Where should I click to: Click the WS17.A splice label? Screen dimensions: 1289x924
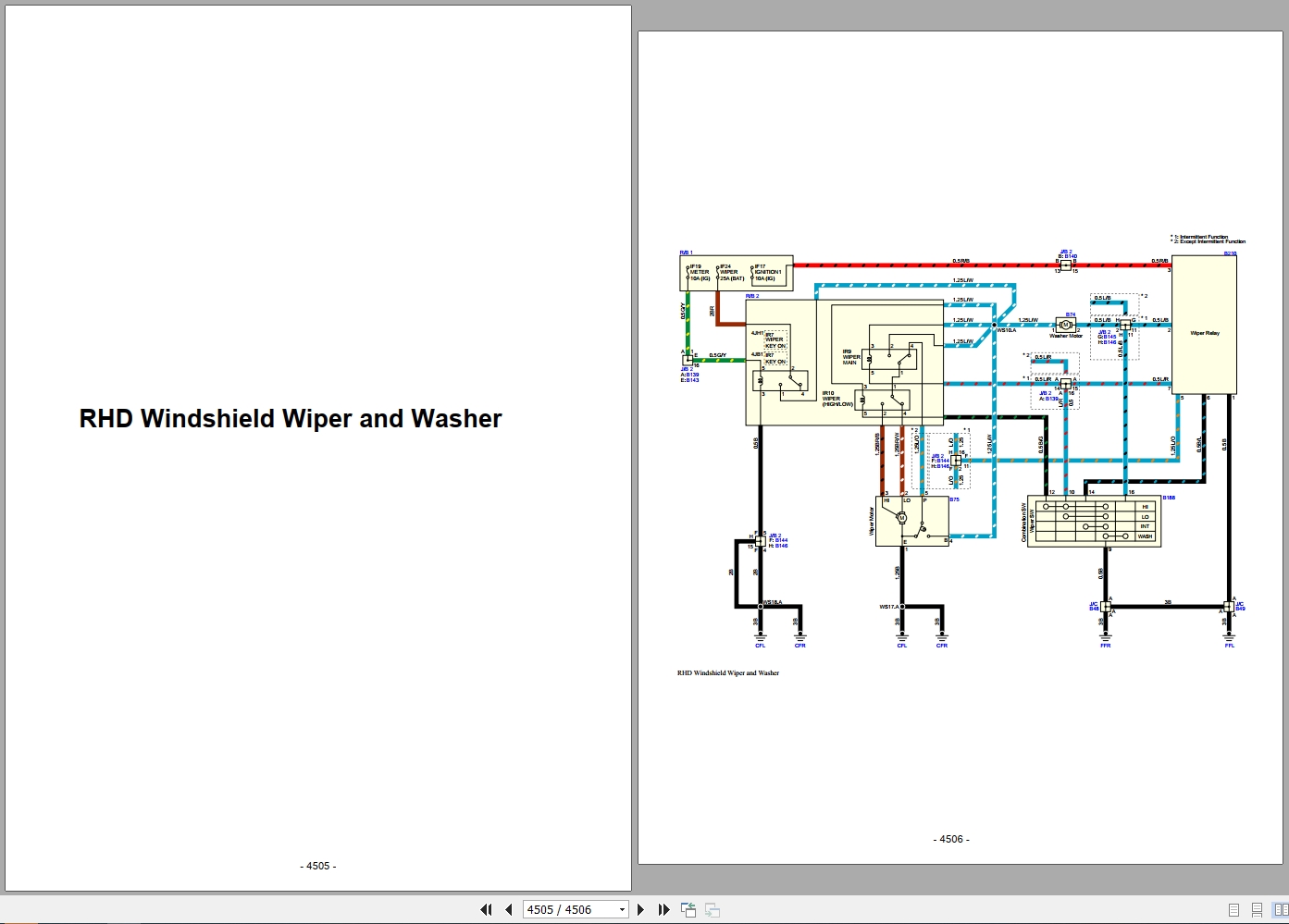(x=889, y=607)
